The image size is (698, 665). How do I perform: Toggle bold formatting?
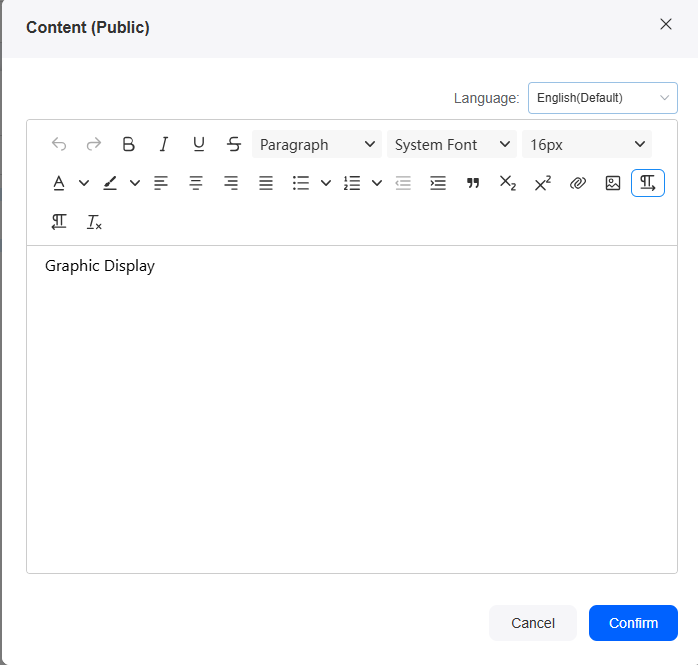(129, 144)
